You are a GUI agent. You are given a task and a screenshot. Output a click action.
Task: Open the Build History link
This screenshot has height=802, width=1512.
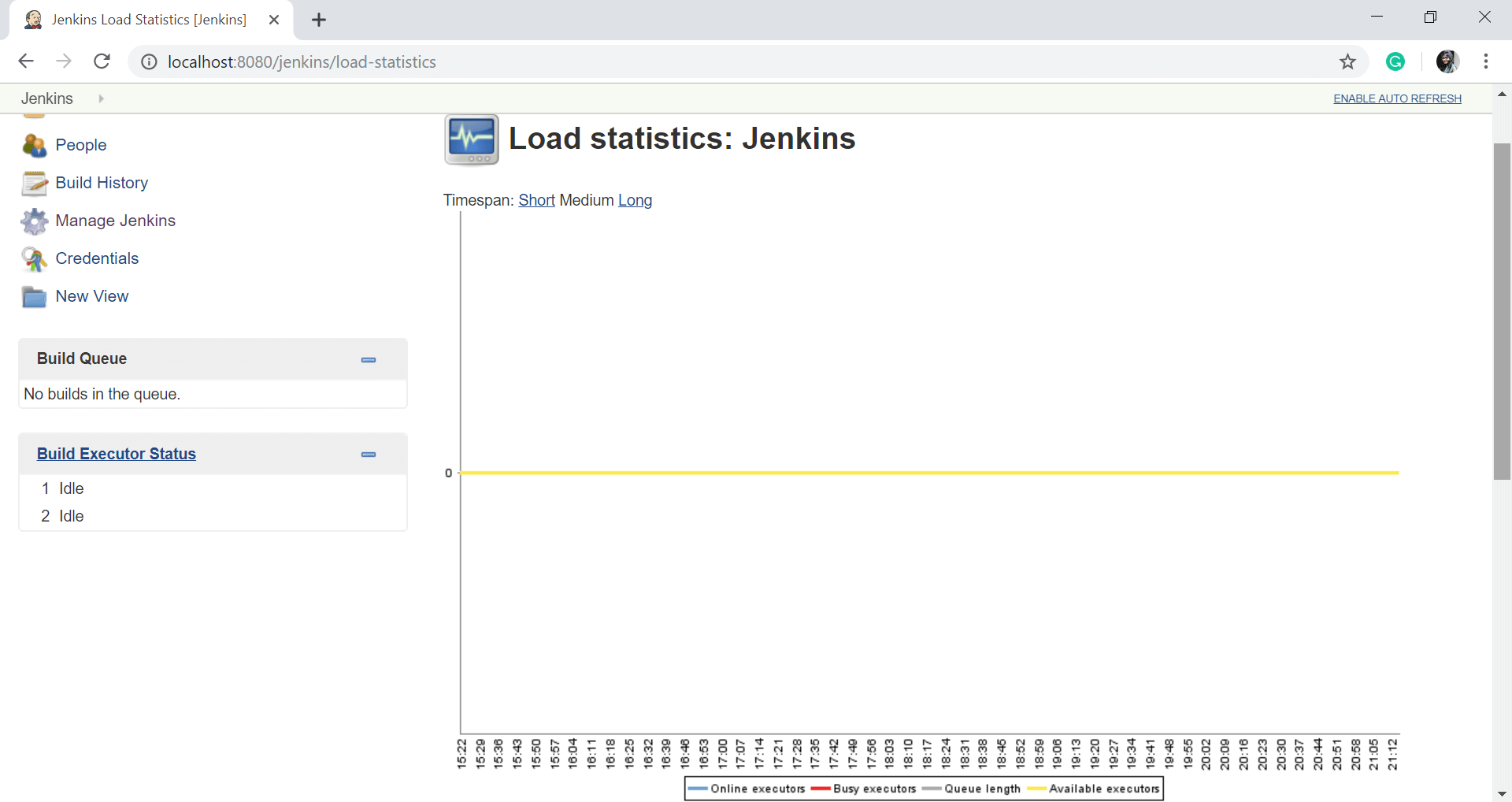click(102, 183)
